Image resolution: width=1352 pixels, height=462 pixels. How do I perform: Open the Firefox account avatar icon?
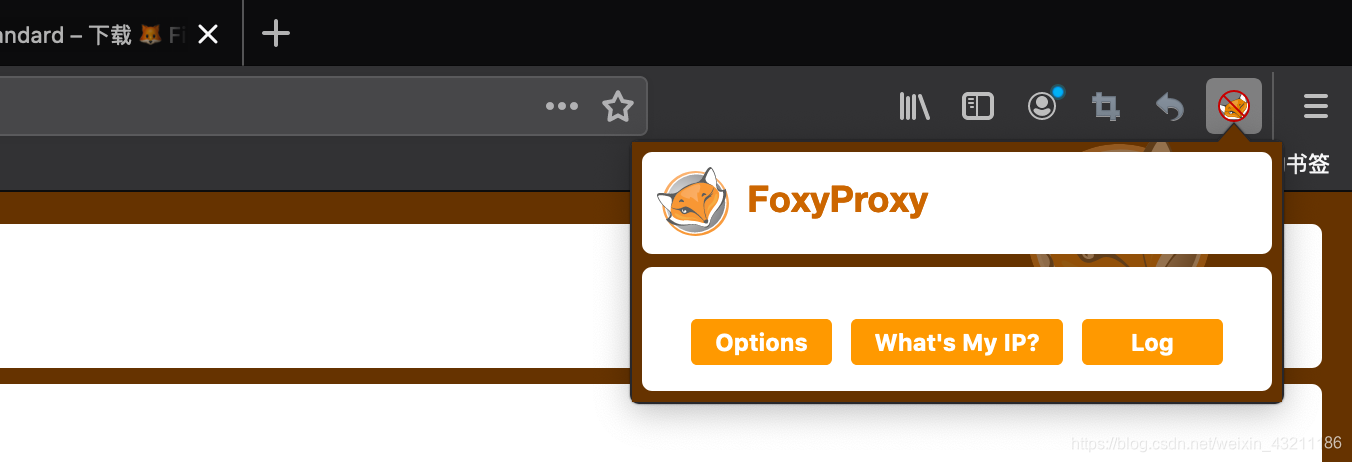tap(1043, 106)
